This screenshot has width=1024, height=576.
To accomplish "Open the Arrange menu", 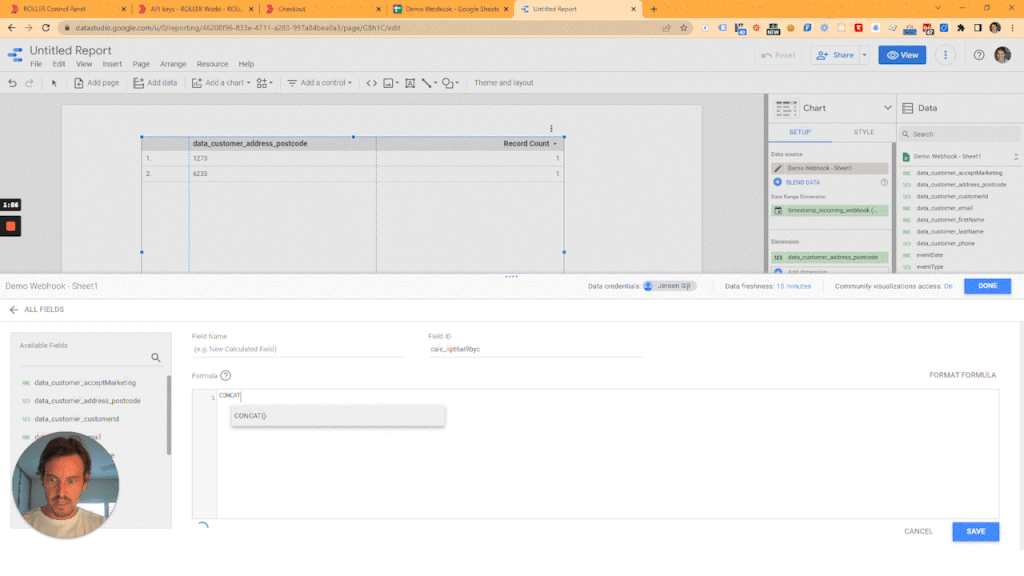I will point(173,64).
